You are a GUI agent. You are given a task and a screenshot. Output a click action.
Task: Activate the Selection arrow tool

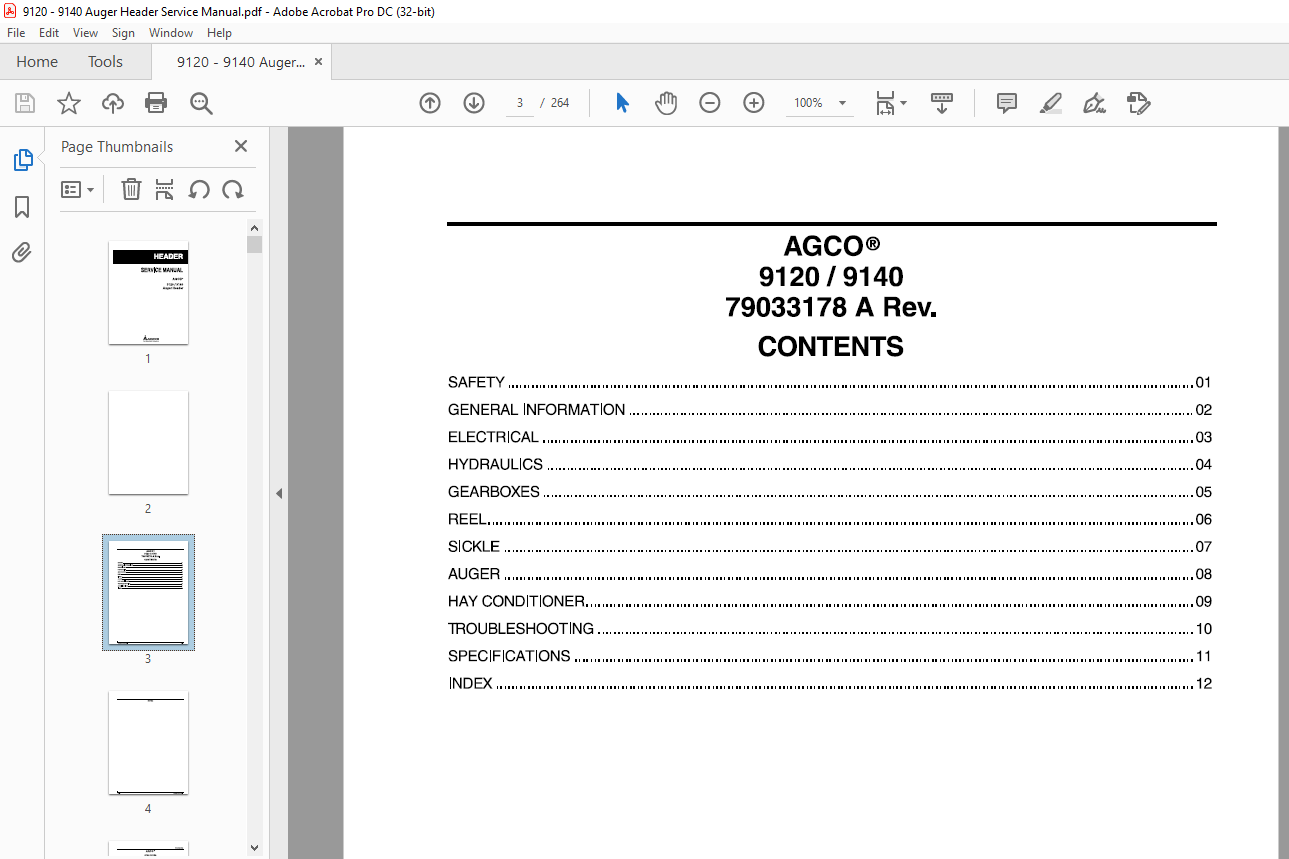click(622, 103)
